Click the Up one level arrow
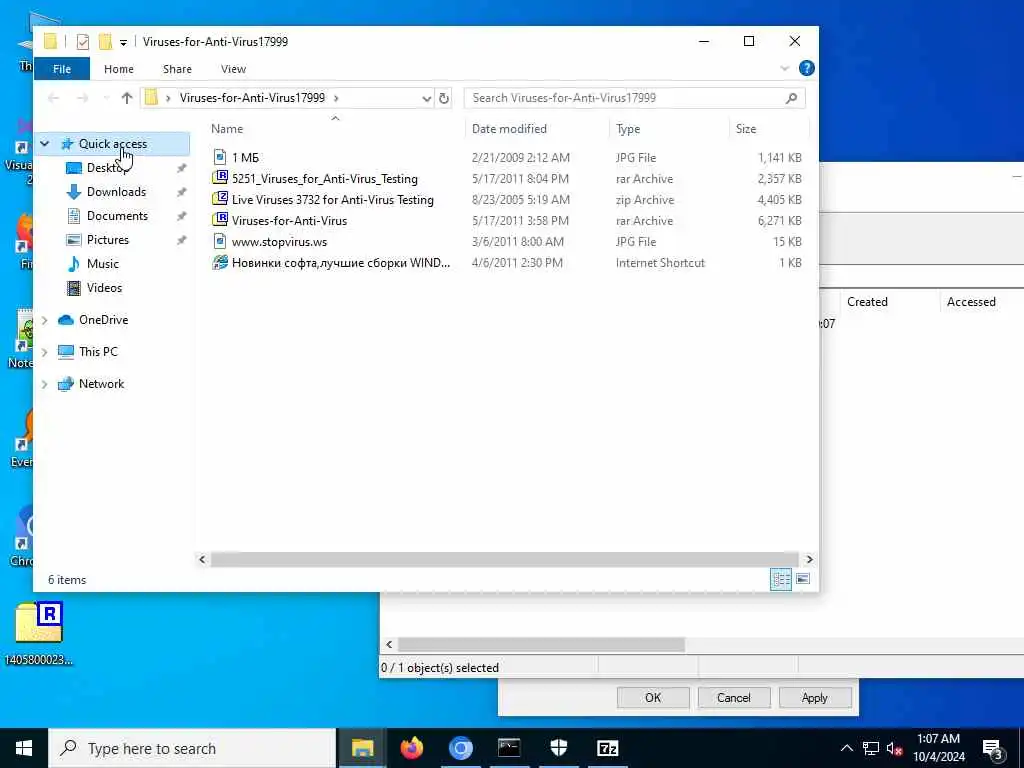Screen dimensions: 1024x768 [127, 98]
